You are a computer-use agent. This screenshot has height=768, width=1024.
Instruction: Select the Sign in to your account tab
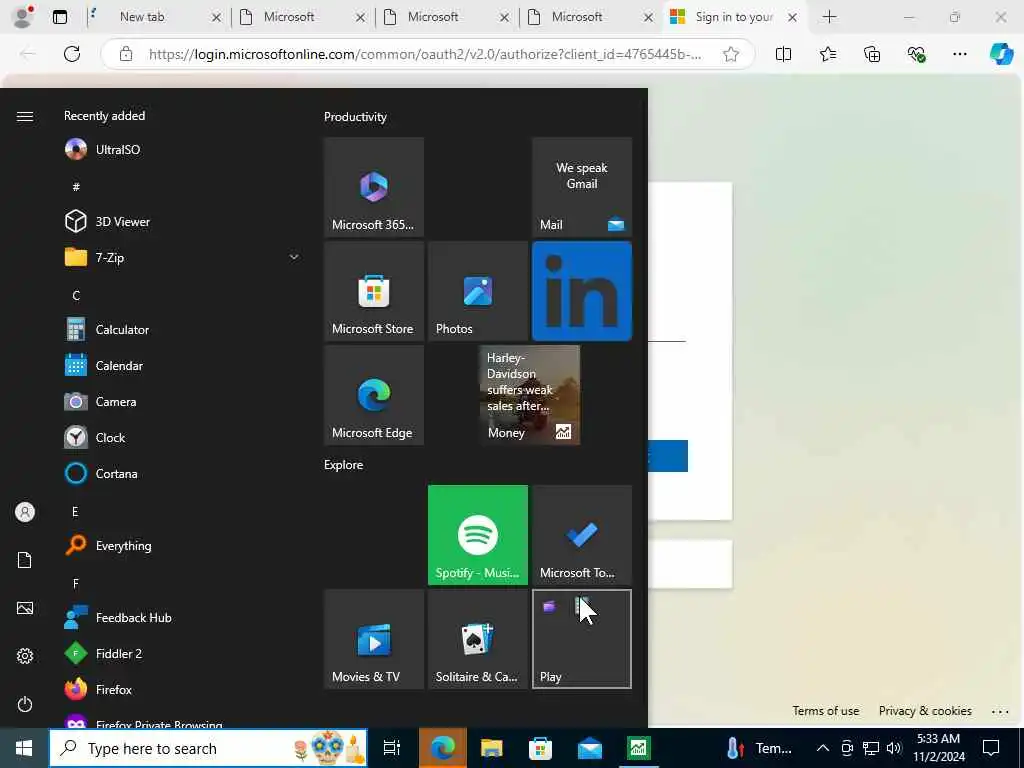734,17
